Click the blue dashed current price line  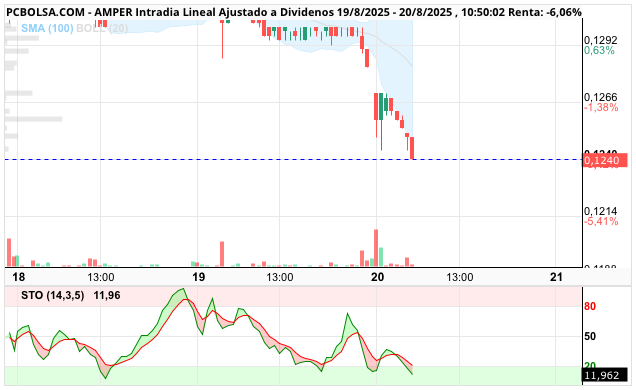tap(294, 159)
